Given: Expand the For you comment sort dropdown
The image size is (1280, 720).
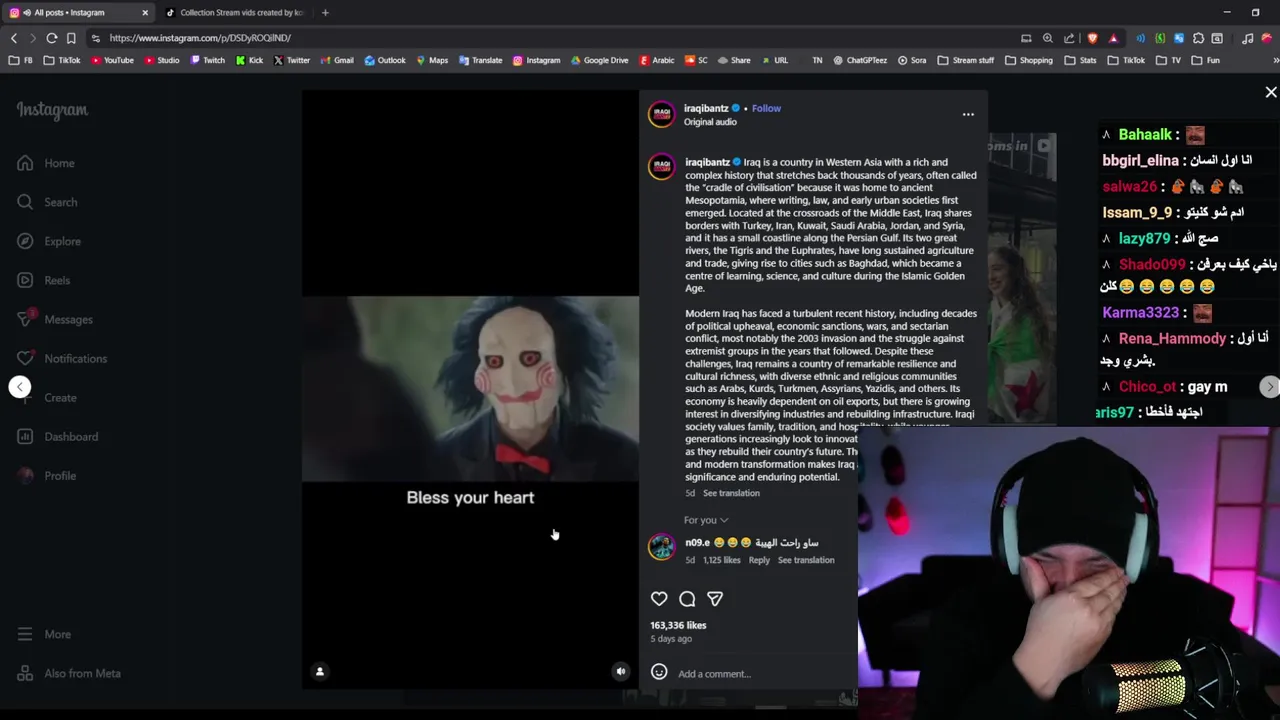Looking at the screenshot, I should click(x=706, y=520).
